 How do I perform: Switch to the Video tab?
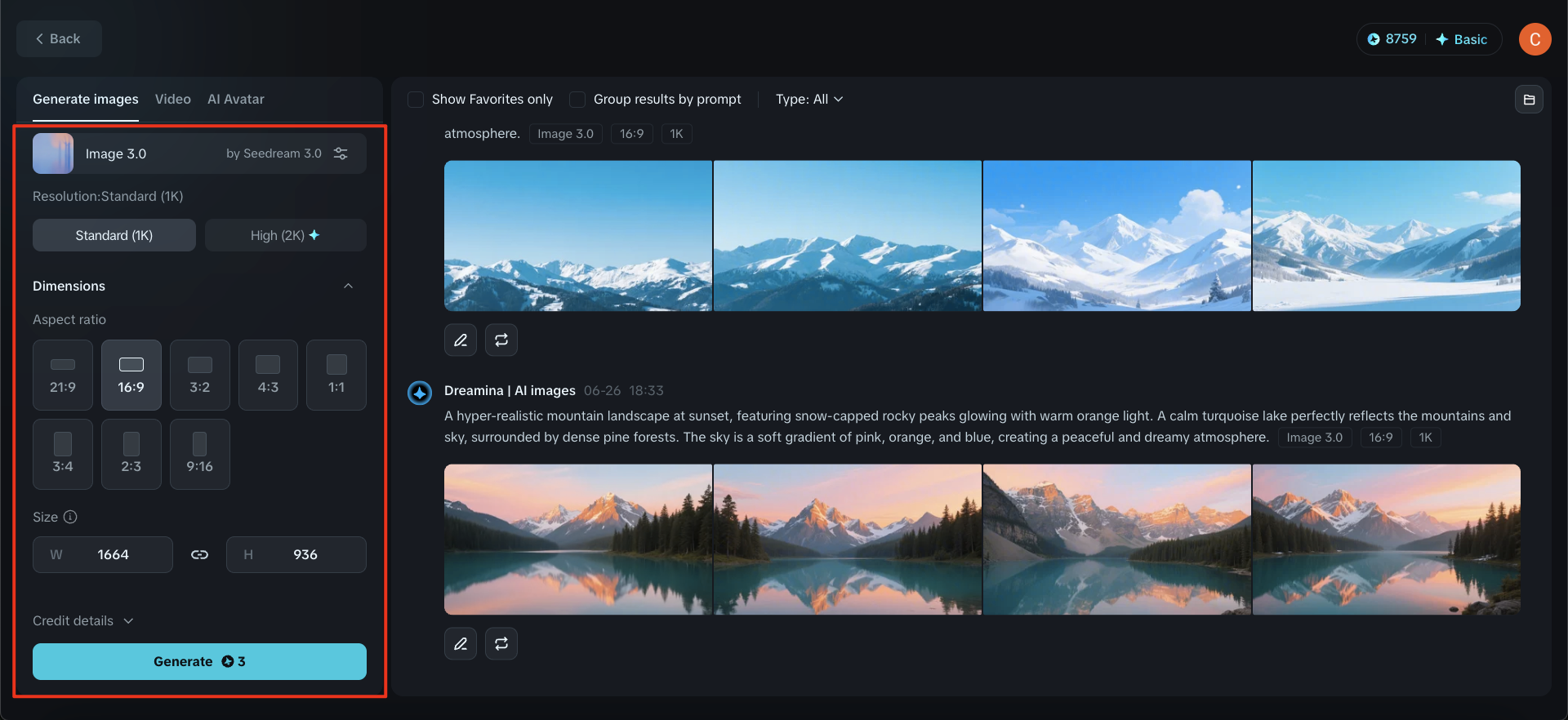click(173, 100)
